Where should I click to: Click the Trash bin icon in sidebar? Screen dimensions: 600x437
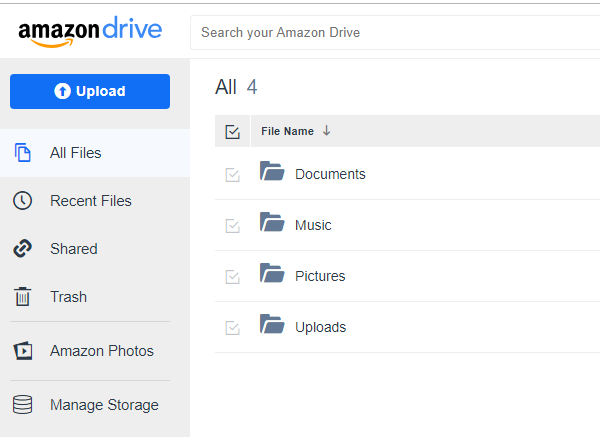click(22, 297)
